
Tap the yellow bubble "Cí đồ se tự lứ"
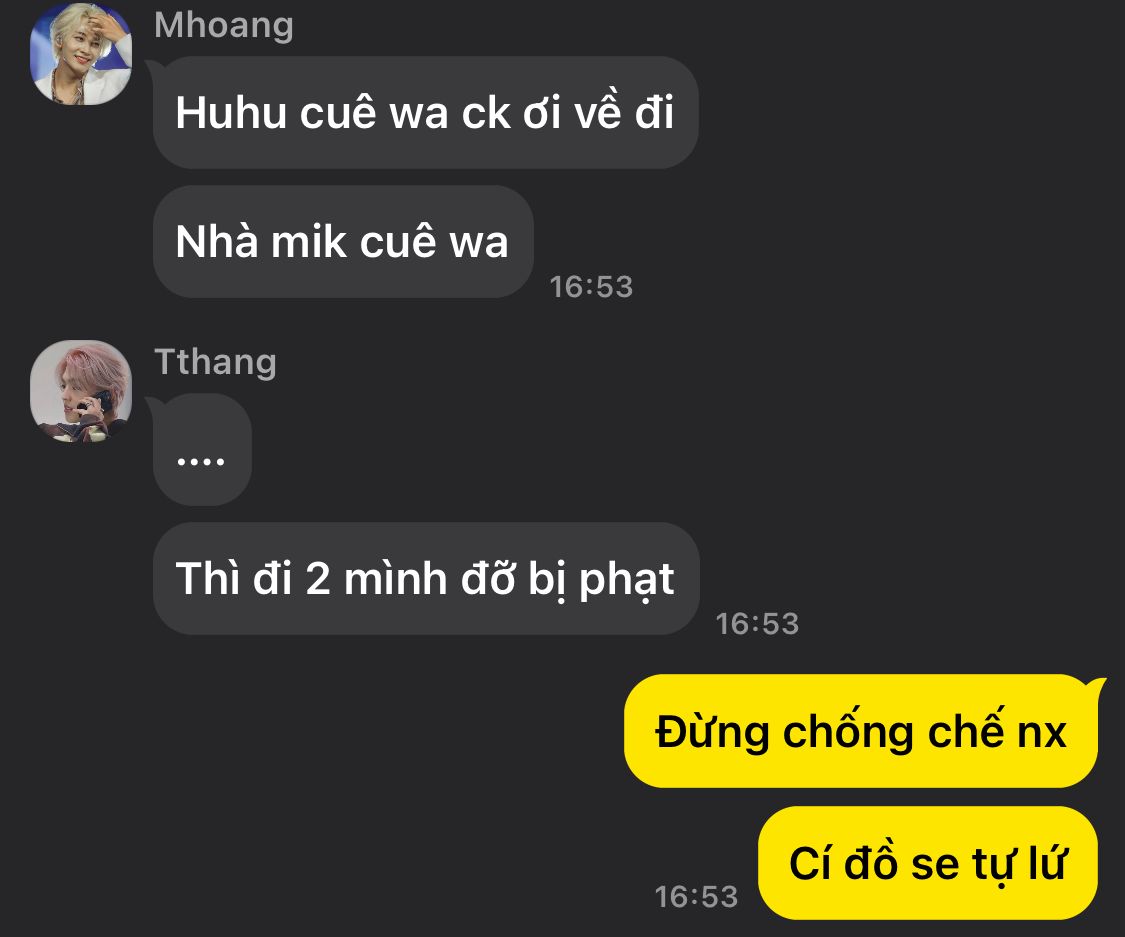tap(928, 863)
